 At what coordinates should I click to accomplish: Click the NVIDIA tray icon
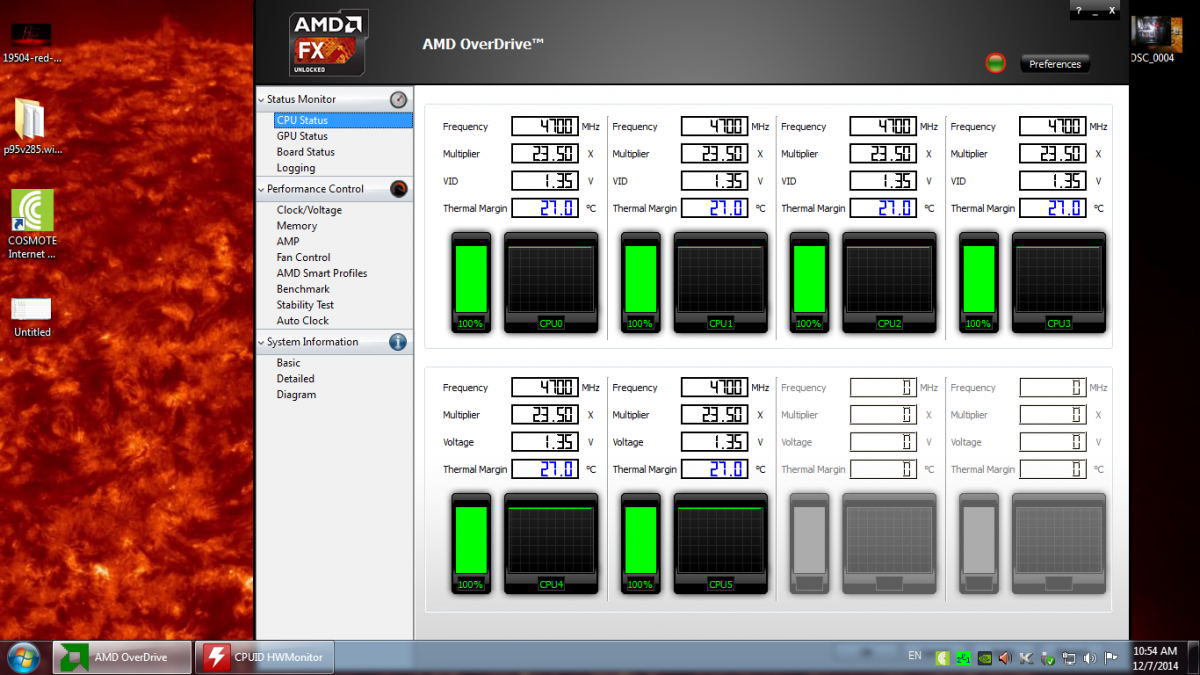tap(985, 658)
